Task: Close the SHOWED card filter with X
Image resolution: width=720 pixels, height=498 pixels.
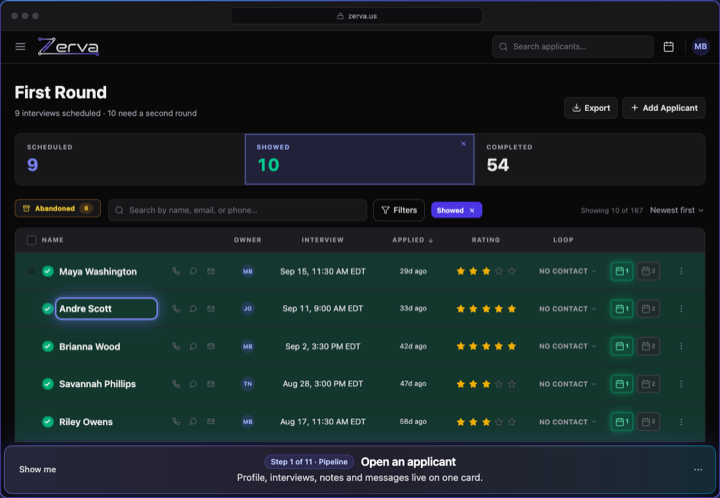Action: coord(463,144)
